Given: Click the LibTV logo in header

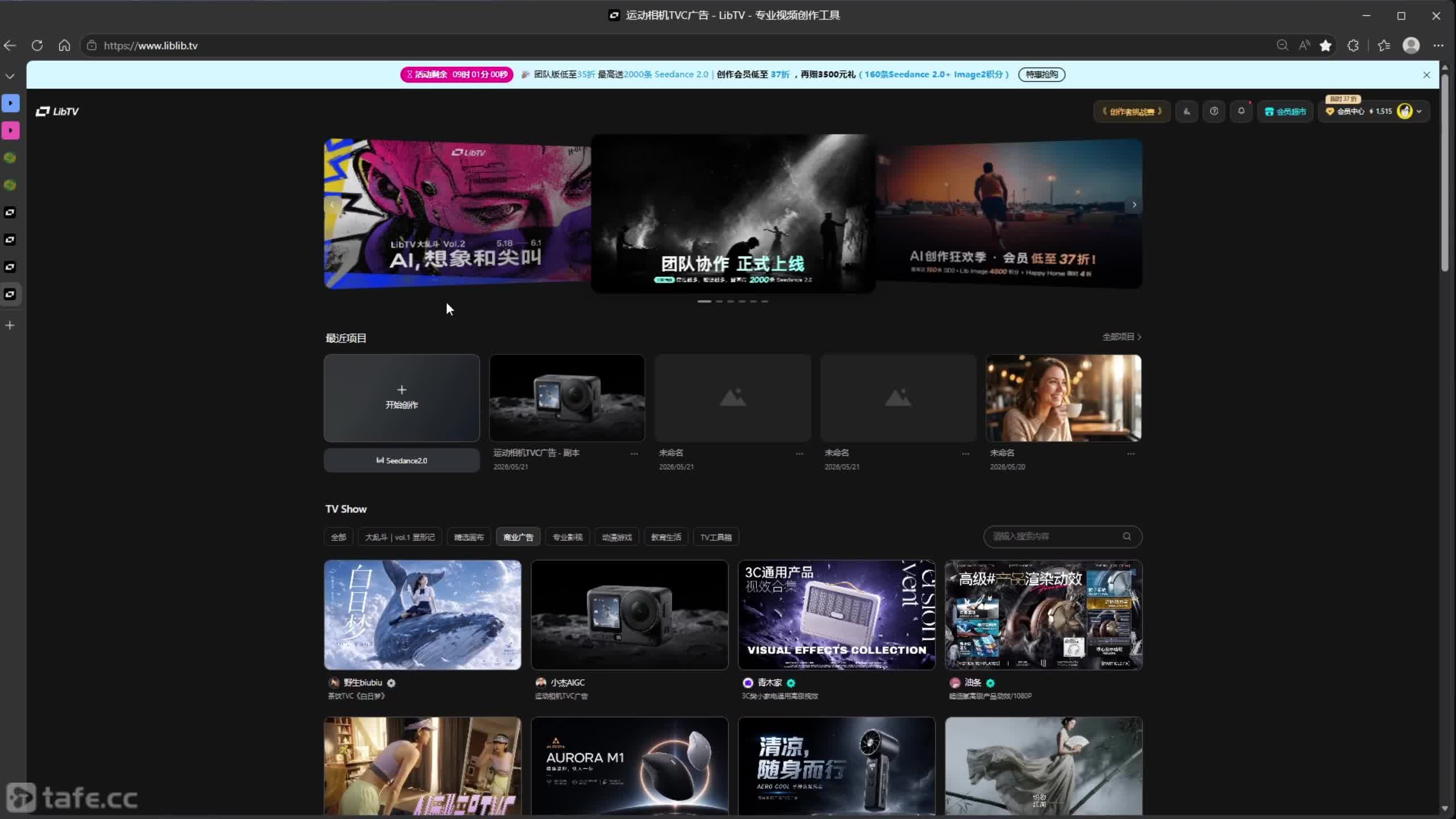Looking at the screenshot, I should [x=57, y=111].
